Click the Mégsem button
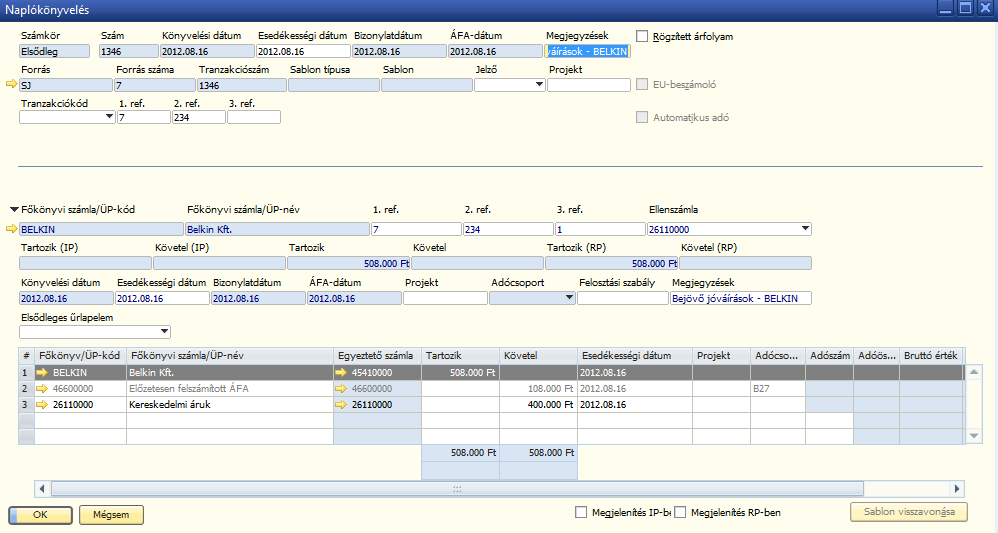This screenshot has height=533, width=998. 111,515
